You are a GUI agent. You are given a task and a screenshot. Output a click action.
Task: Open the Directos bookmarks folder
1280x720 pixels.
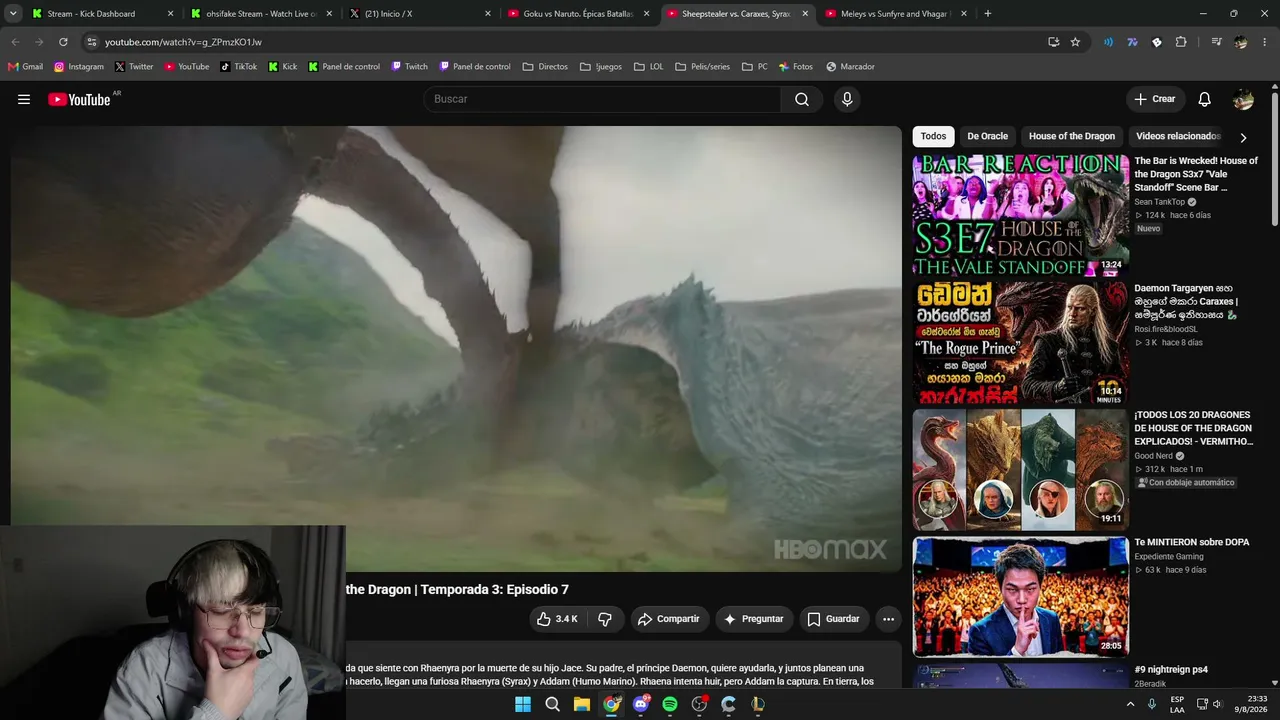(545, 67)
